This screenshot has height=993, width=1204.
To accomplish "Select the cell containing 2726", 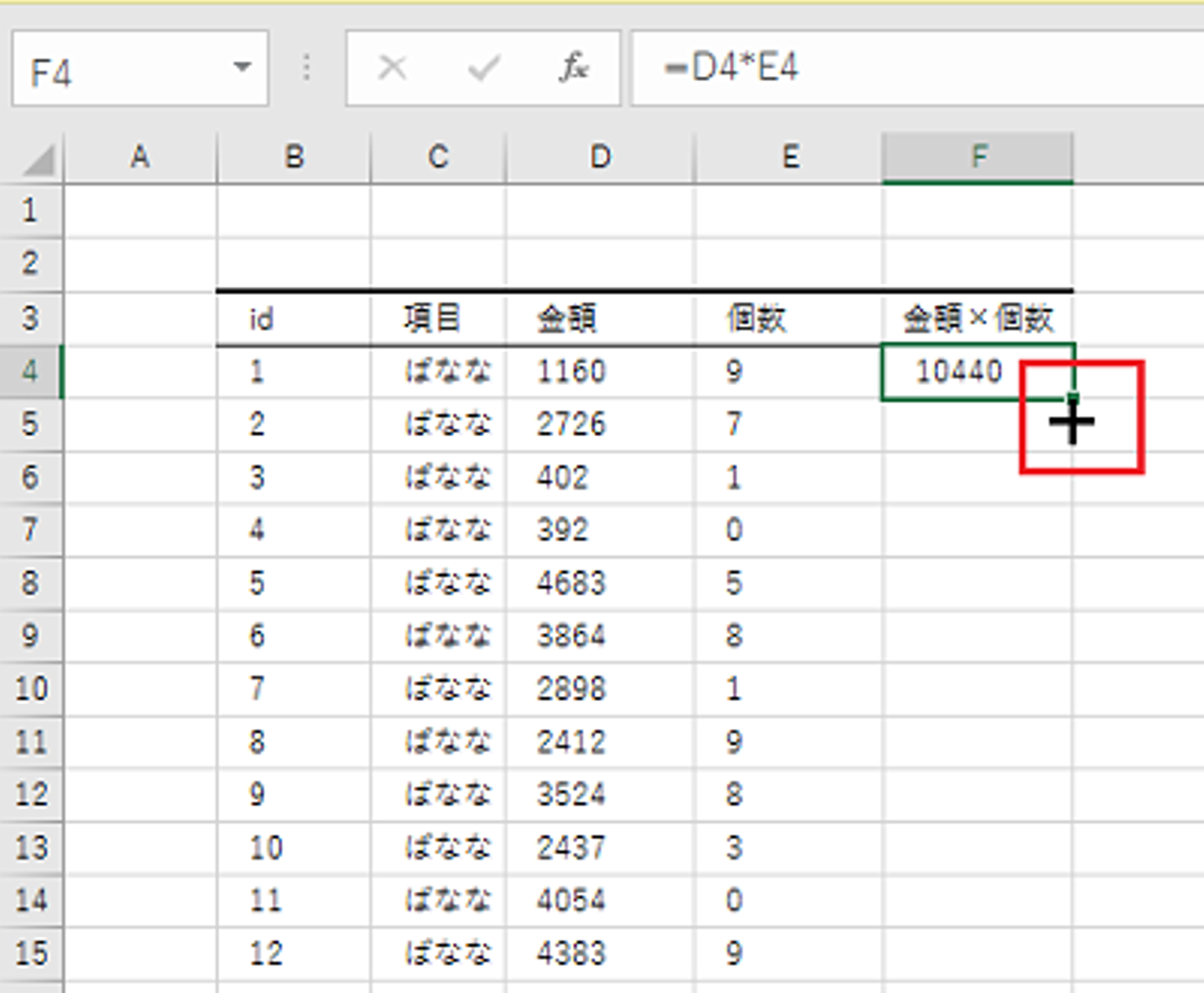I will pyautogui.click(x=600, y=424).
